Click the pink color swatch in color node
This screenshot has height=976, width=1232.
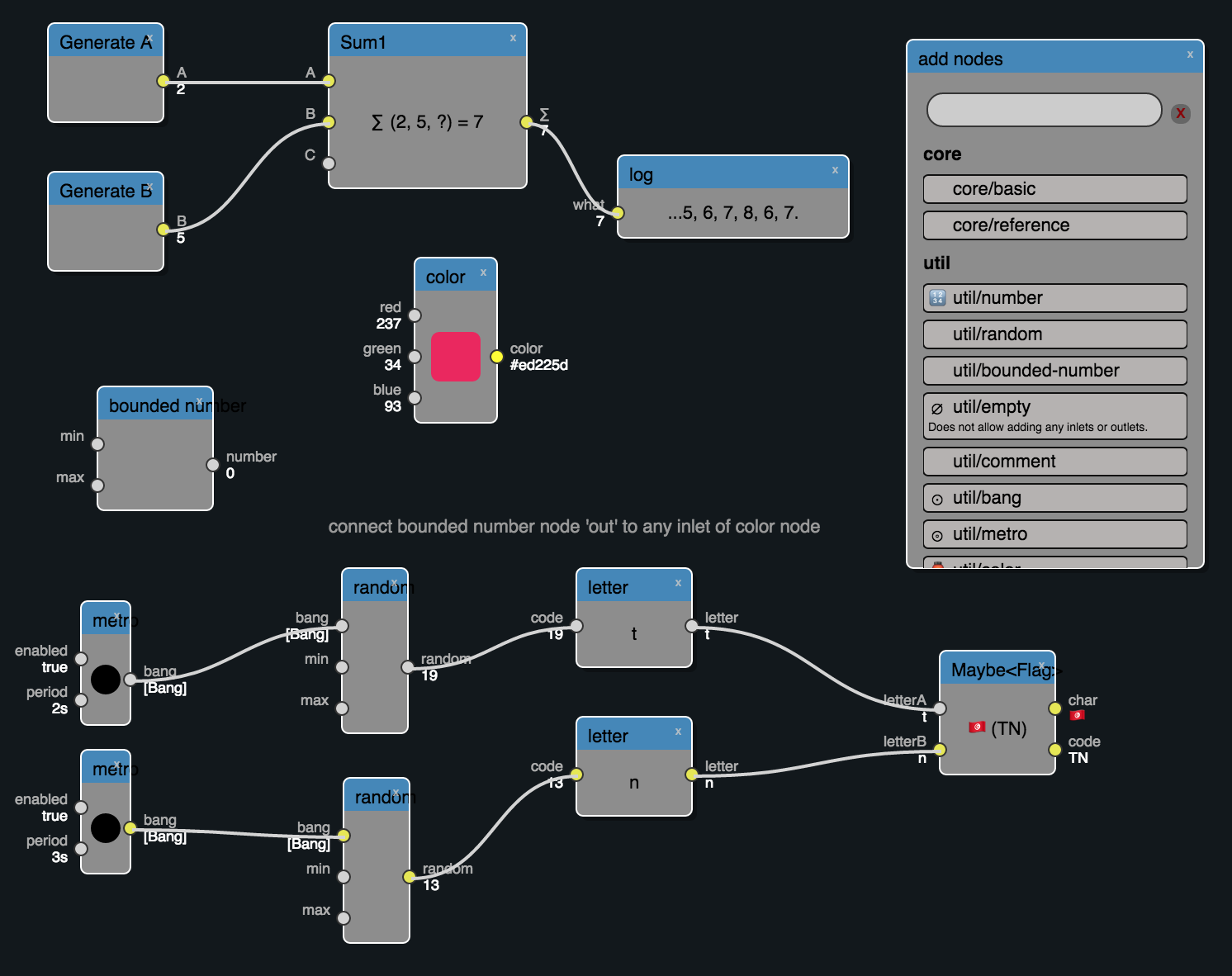pos(456,357)
